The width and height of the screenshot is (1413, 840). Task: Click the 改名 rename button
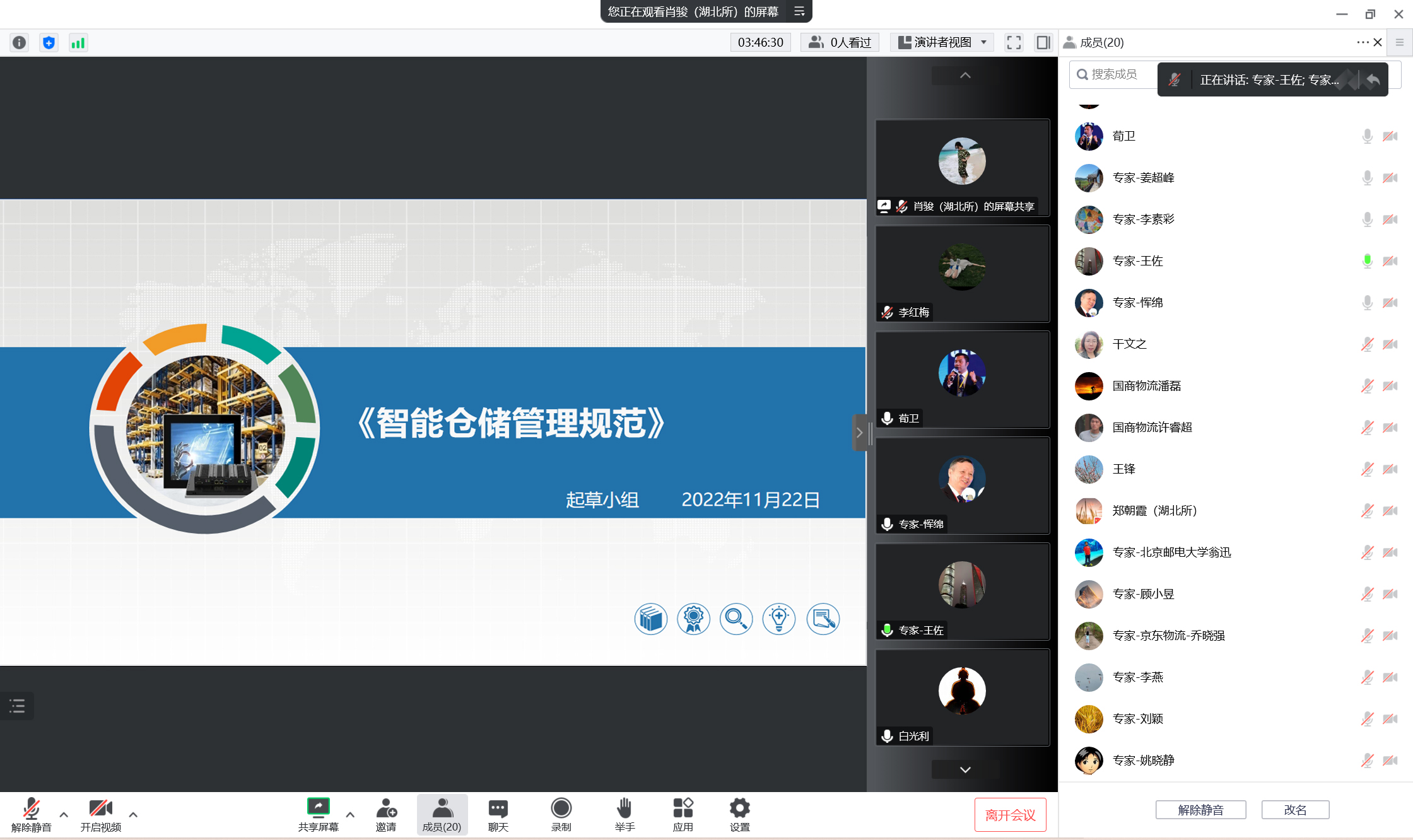pos(1295,810)
